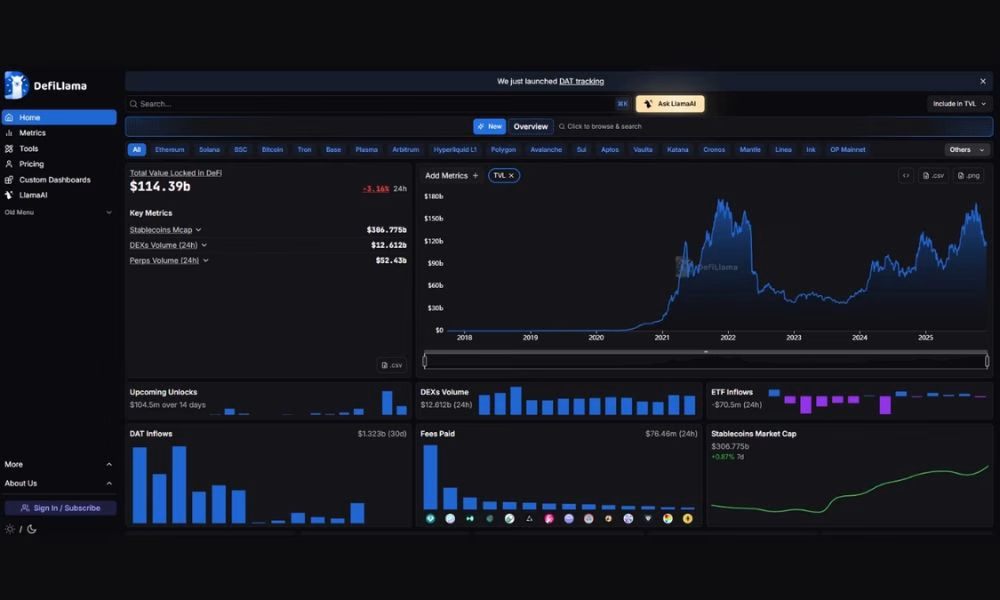The width and height of the screenshot is (1000, 600).
Task: Select the Hyperliquid L1 chain tab
Action: tap(455, 150)
